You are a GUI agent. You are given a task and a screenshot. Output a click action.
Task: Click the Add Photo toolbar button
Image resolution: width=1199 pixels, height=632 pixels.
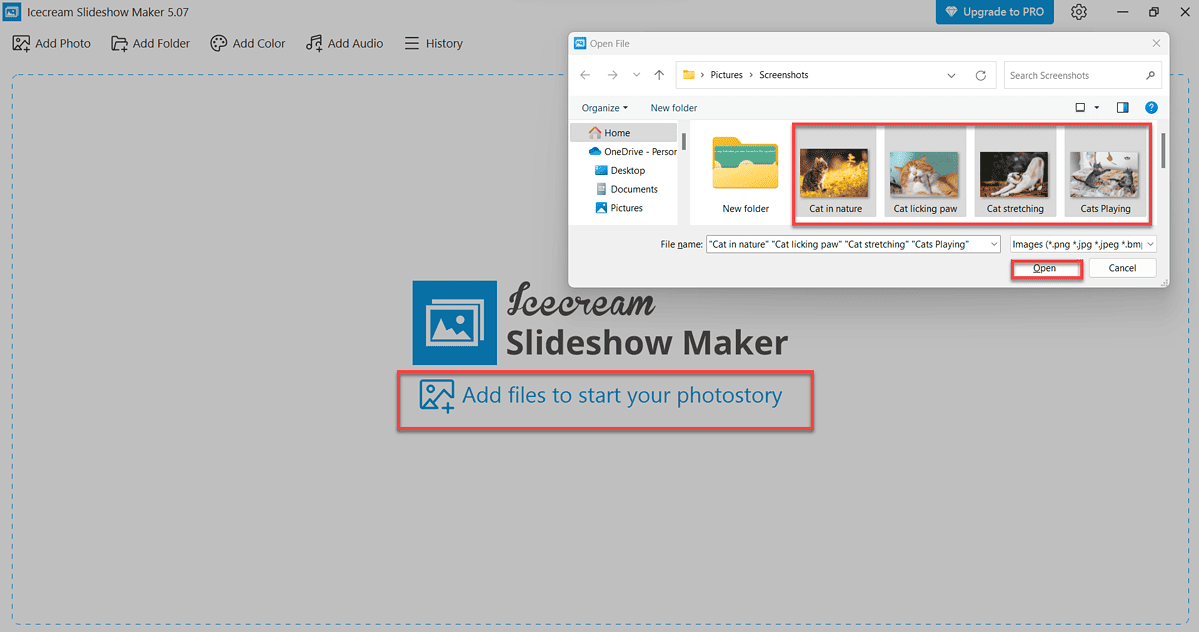(x=52, y=44)
